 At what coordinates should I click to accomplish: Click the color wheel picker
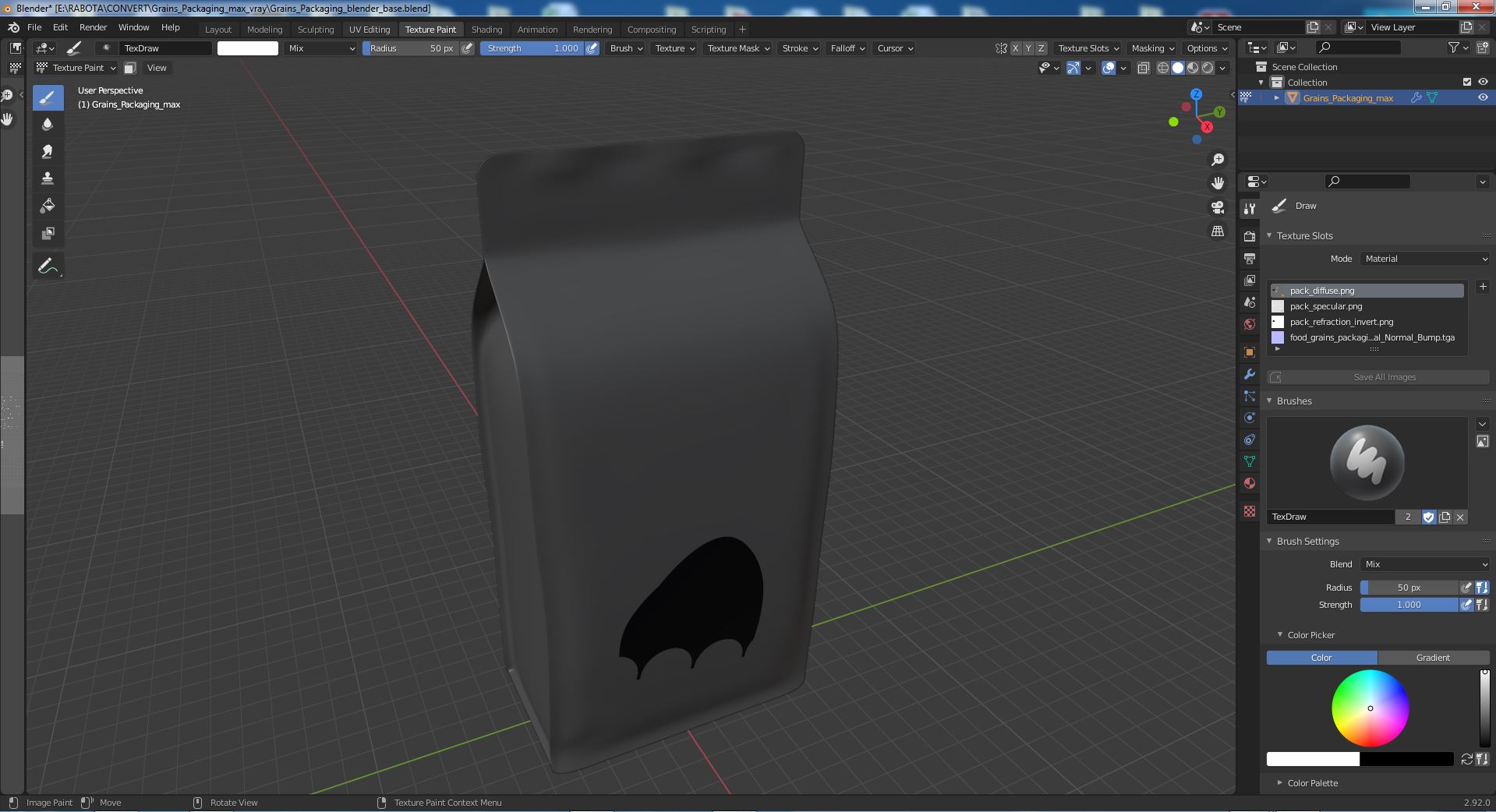tap(1370, 708)
